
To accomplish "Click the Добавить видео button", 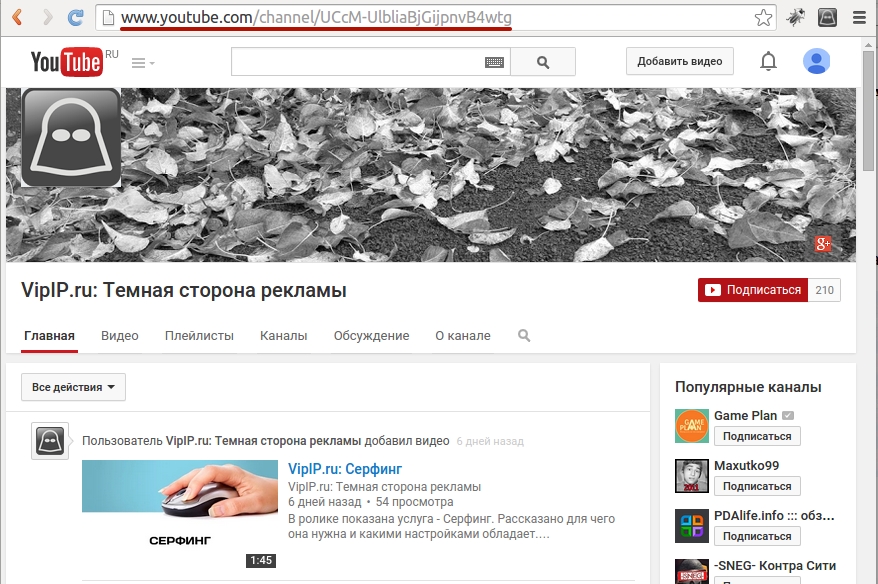I will [680, 61].
